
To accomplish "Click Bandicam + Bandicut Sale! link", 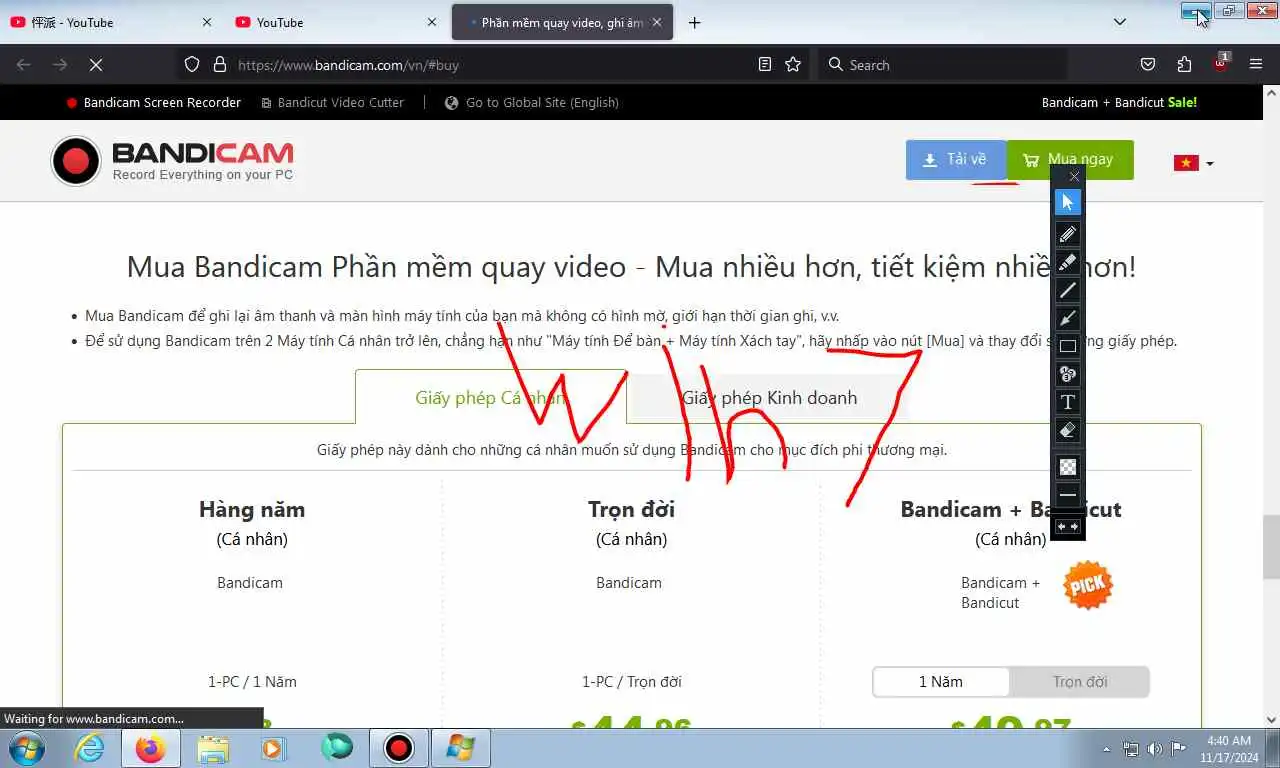I will (x=1119, y=102).
